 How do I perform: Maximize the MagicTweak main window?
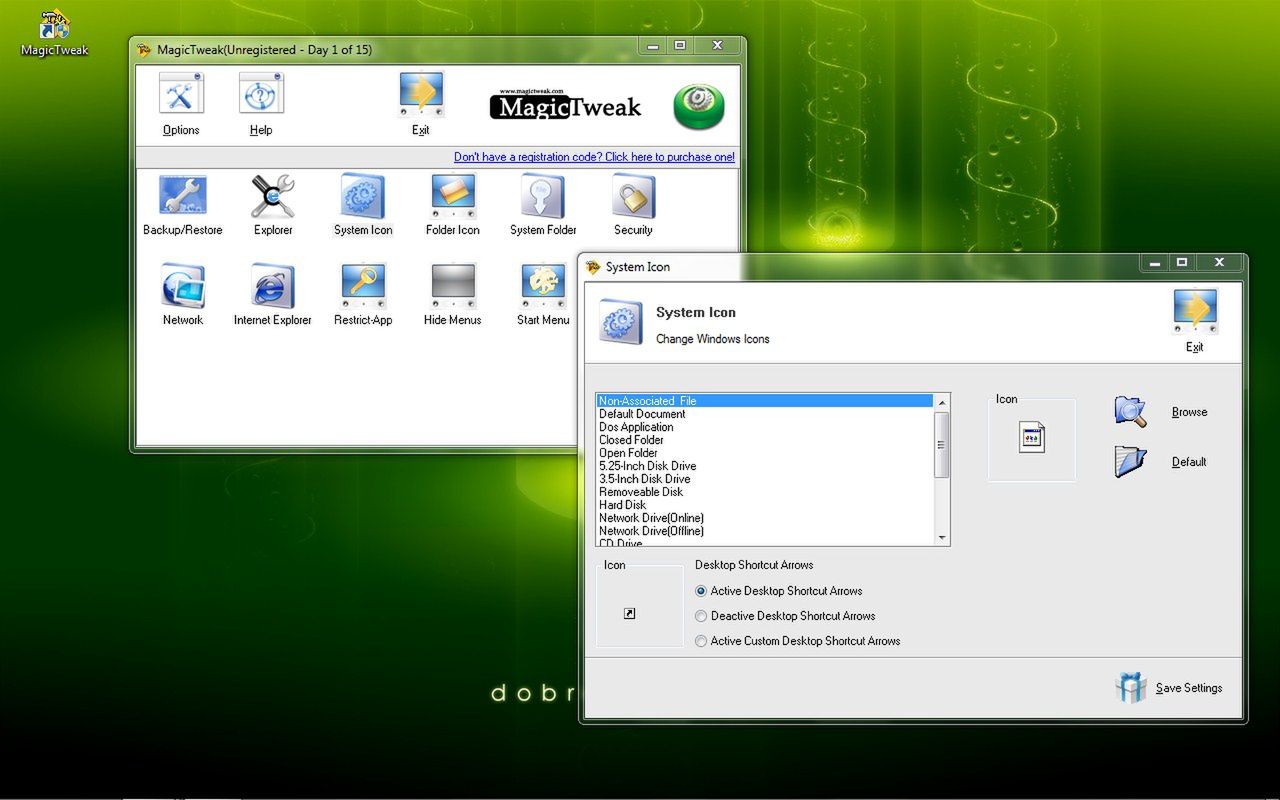point(680,46)
